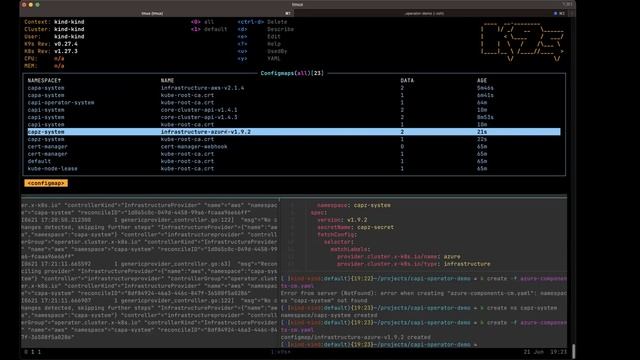Sort table by NAMESPACE column header

point(44,80)
